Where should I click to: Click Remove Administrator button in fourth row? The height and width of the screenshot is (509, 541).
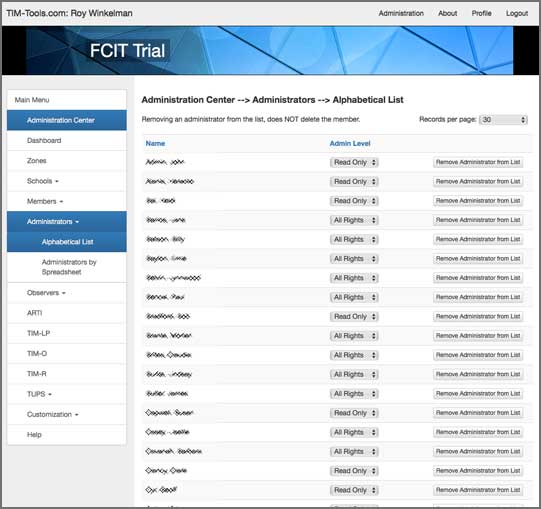478,220
